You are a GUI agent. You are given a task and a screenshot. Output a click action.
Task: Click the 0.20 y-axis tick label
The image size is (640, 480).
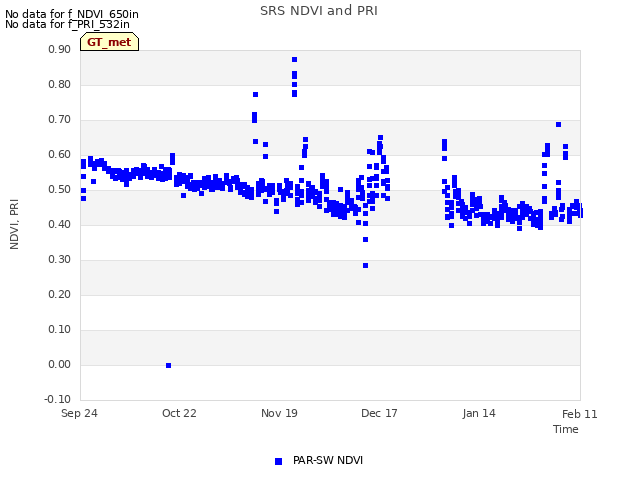click(60, 295)
